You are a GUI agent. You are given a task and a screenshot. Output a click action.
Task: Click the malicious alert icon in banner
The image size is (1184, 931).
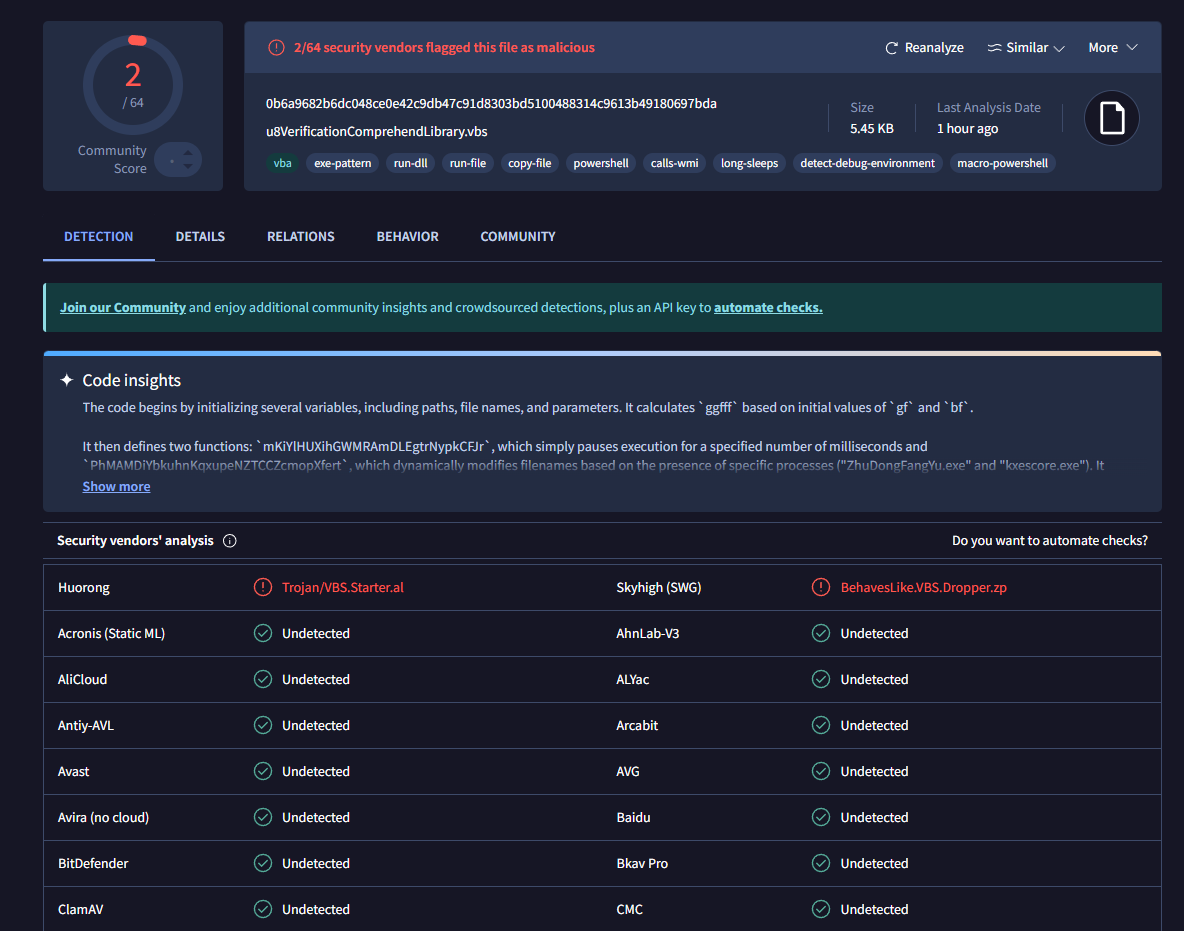point(276,48)
